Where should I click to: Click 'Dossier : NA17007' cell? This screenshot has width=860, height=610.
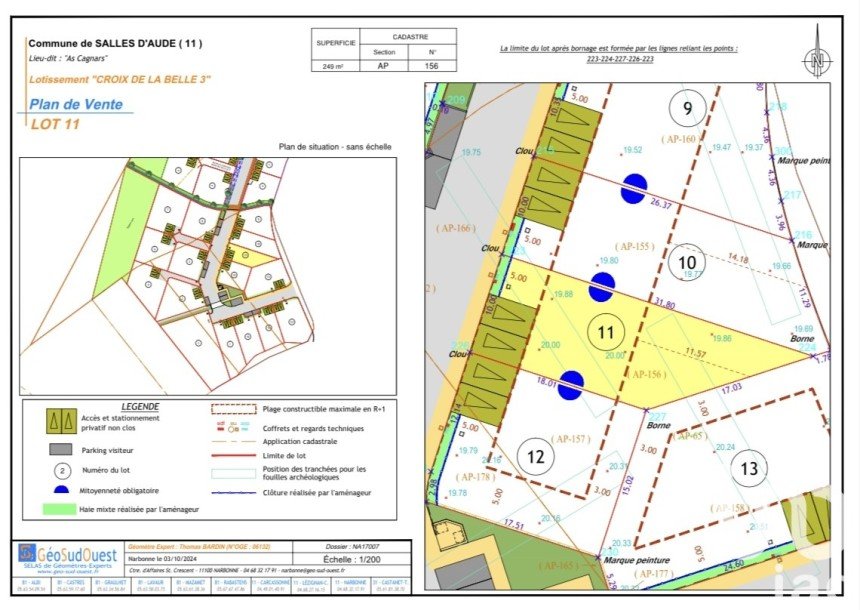[x=352, y=546]
